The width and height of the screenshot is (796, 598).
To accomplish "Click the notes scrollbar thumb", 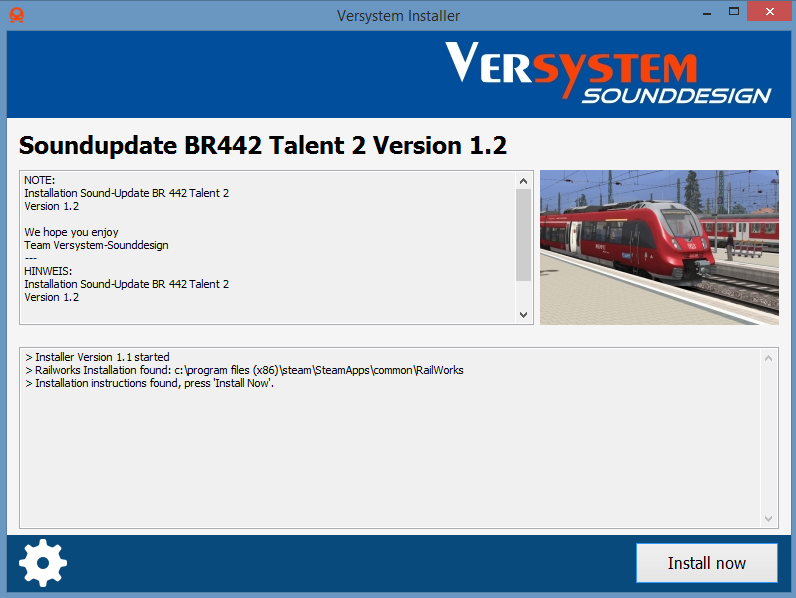I will coord(523,235).
